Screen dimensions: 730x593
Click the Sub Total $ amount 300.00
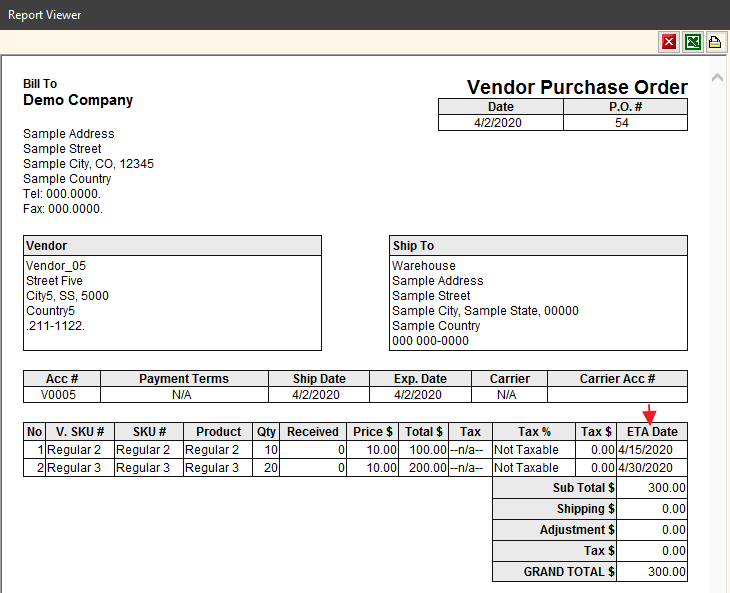tap(652, 488)
